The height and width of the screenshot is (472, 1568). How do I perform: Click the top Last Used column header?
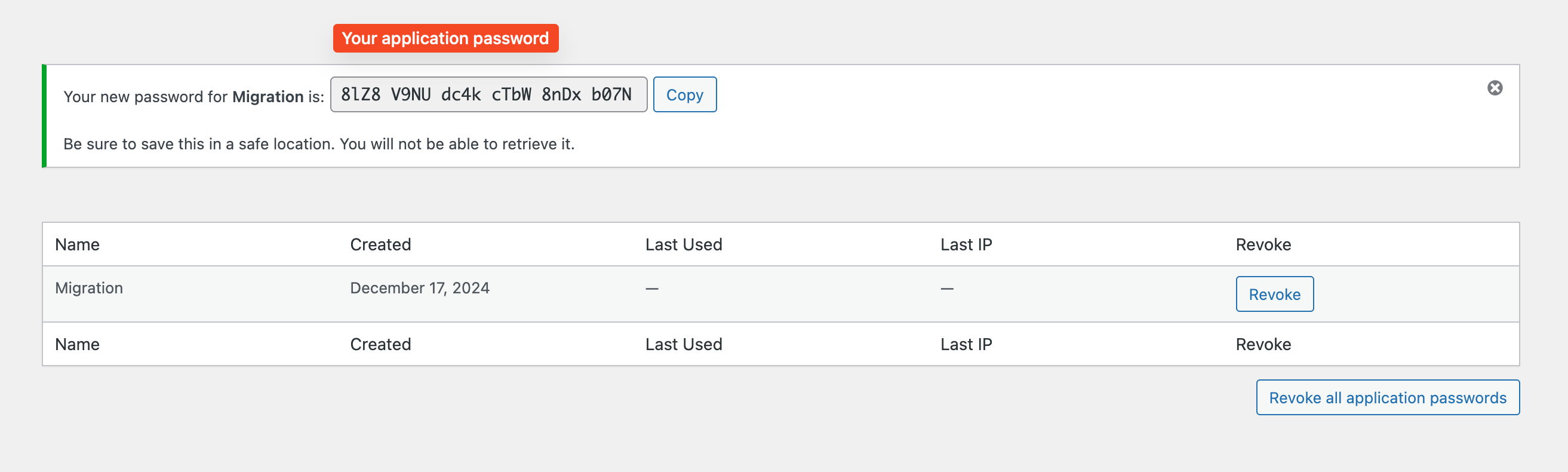click(683, 245)
